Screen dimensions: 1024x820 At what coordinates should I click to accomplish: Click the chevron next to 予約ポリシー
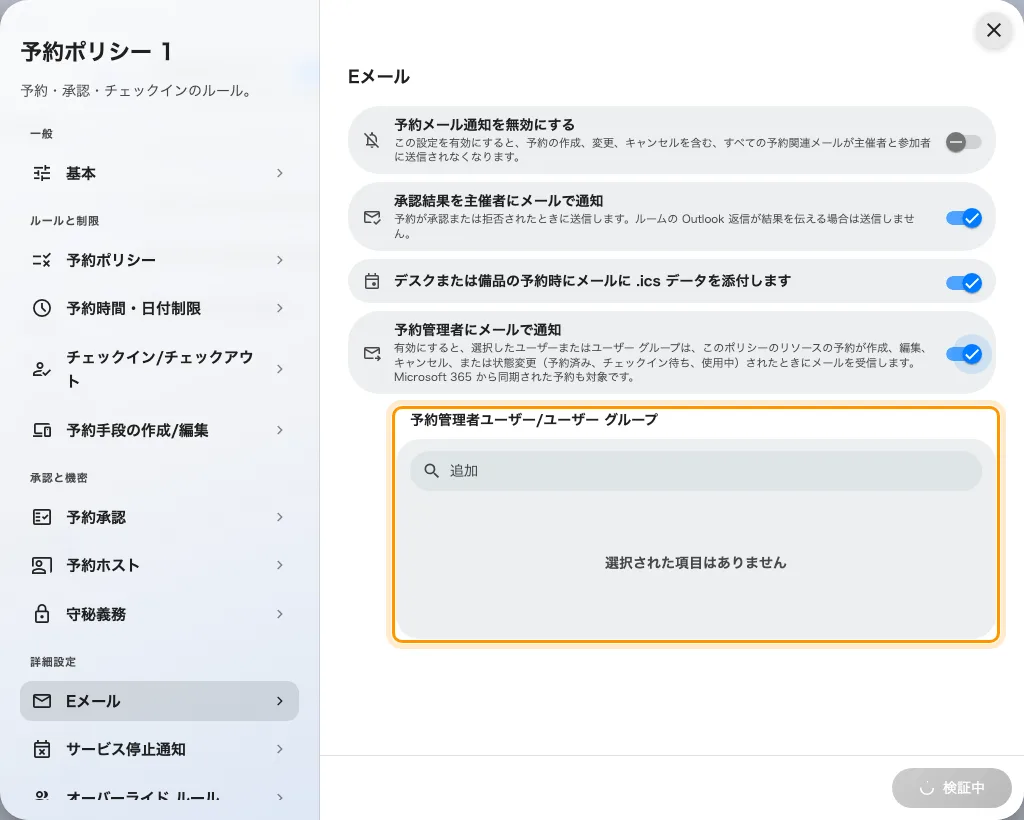tap(280, 260)
